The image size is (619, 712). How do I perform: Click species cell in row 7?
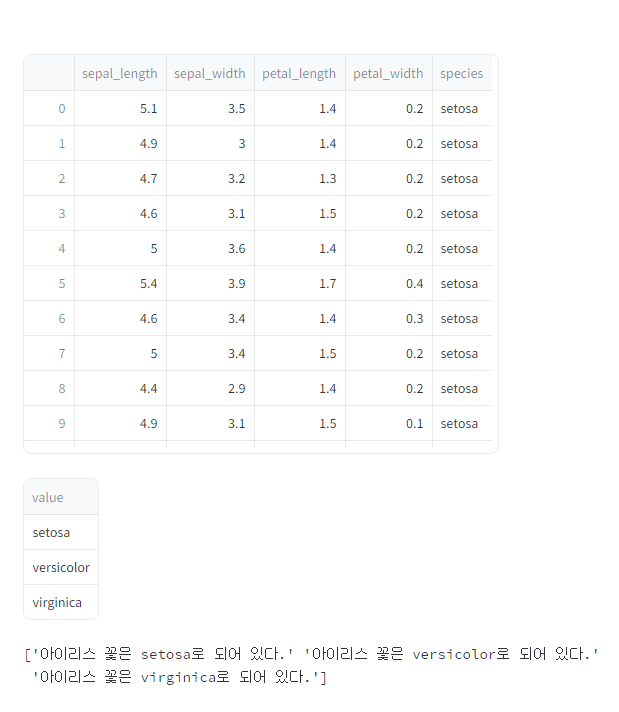pos(462,353)
